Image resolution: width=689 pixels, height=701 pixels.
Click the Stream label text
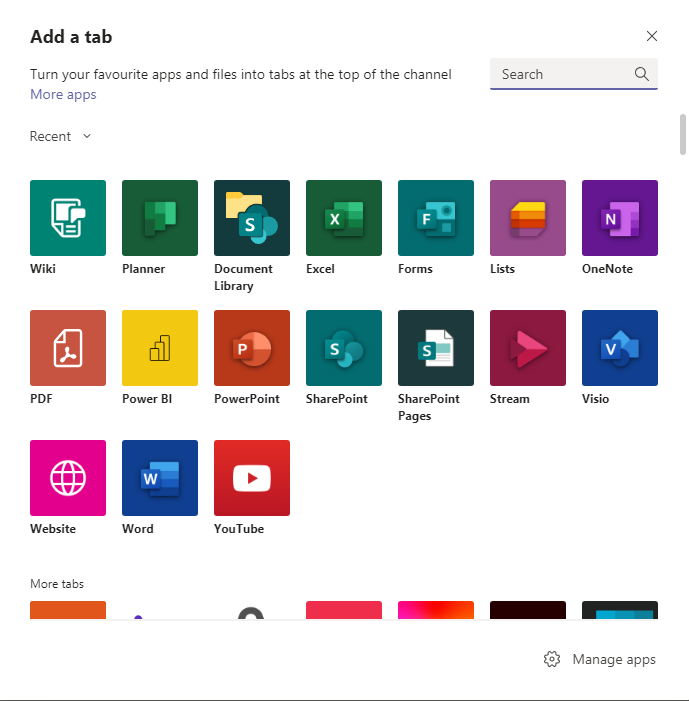point(510,399)
